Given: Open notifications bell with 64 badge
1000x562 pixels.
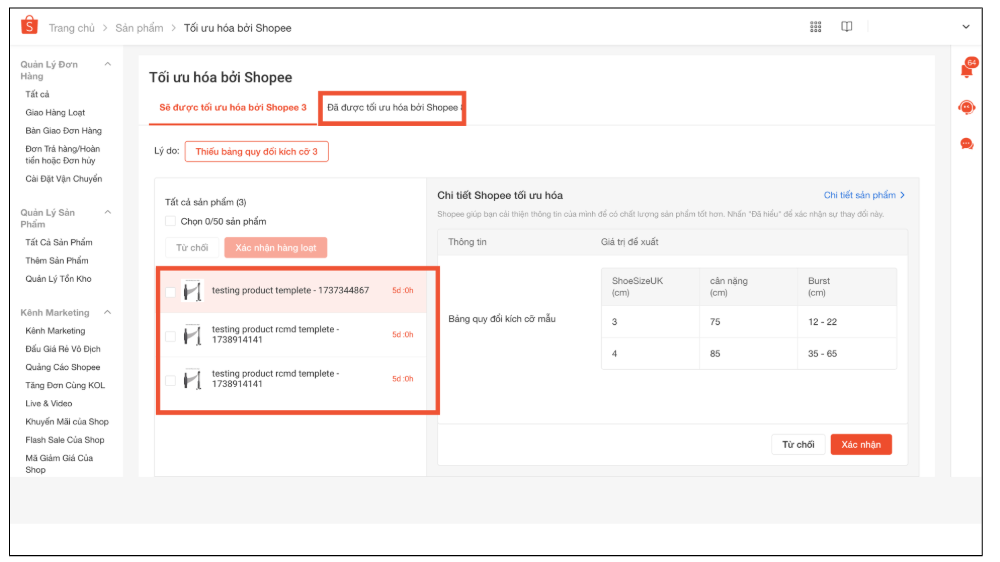Looking at the screenshot, I should point(966,70).
